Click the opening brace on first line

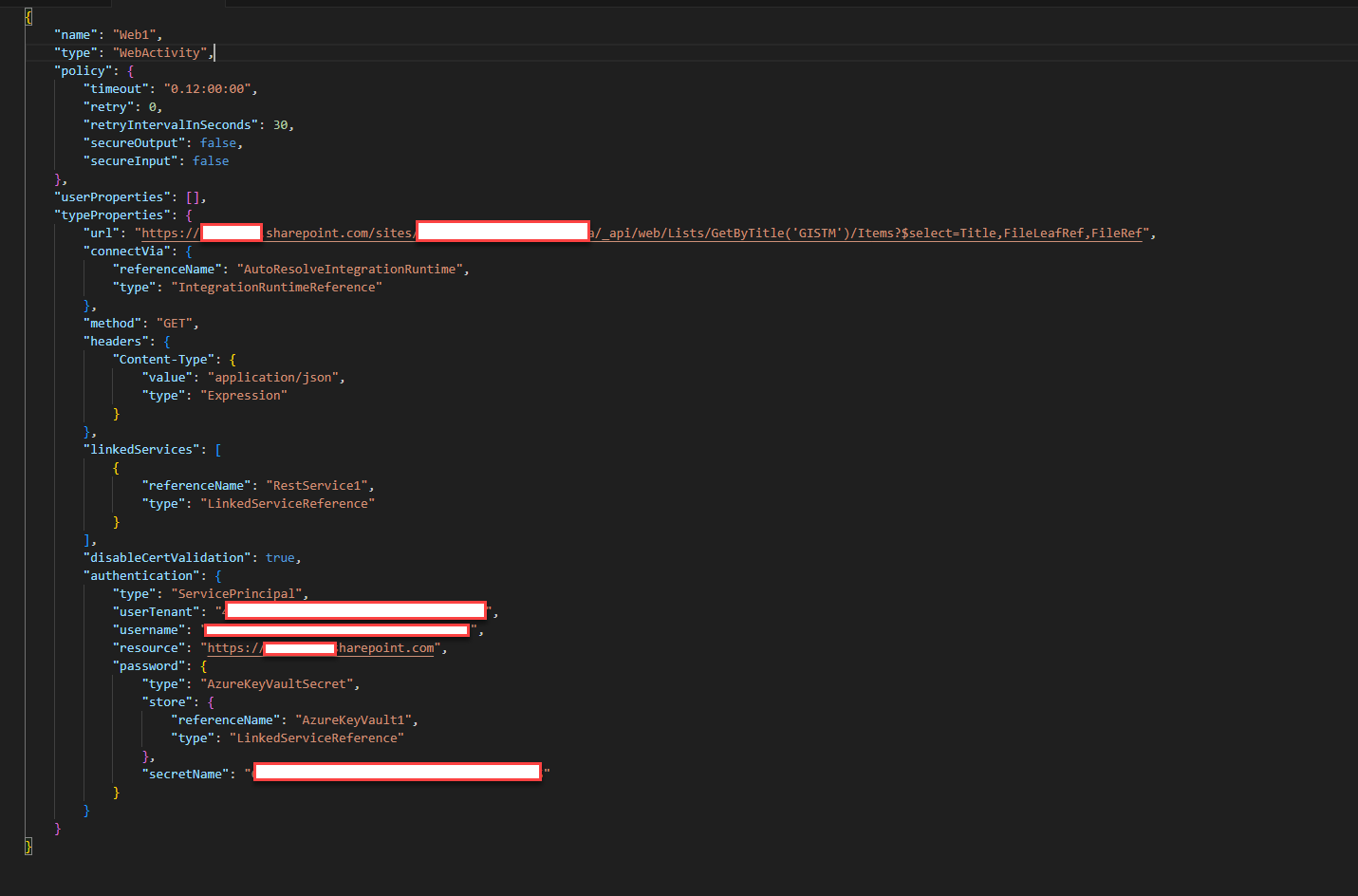[28, 17]
